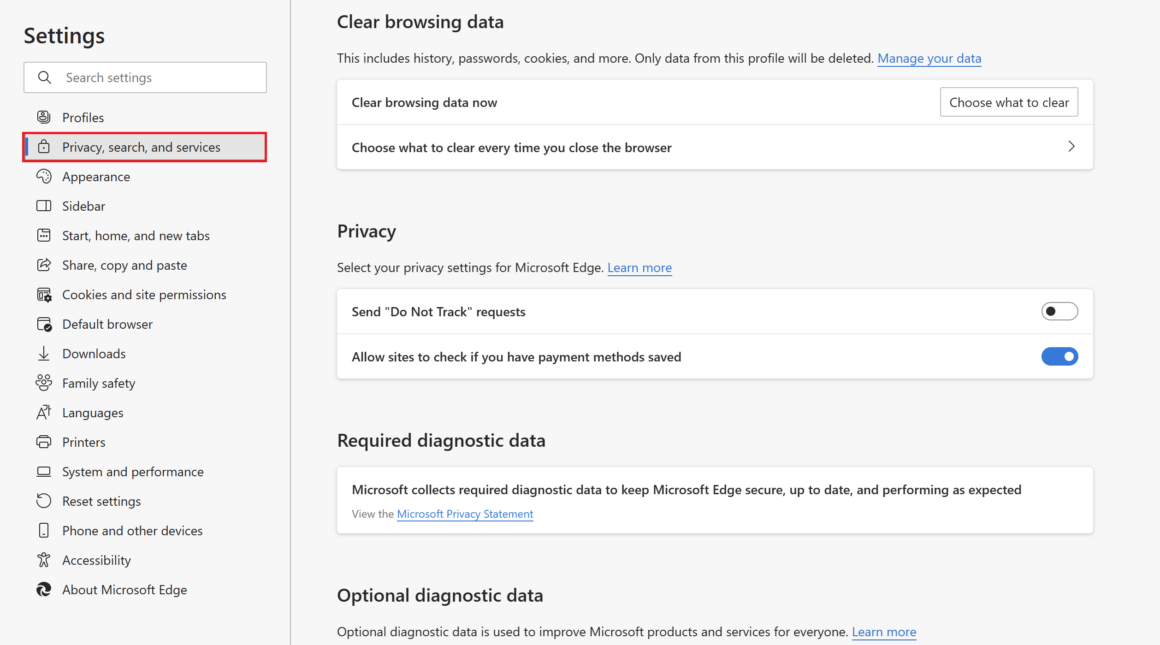The height and width of the screenshot is (645, 1160).
Task: Open the Manage your data link
Action: (x=929, y=59)
